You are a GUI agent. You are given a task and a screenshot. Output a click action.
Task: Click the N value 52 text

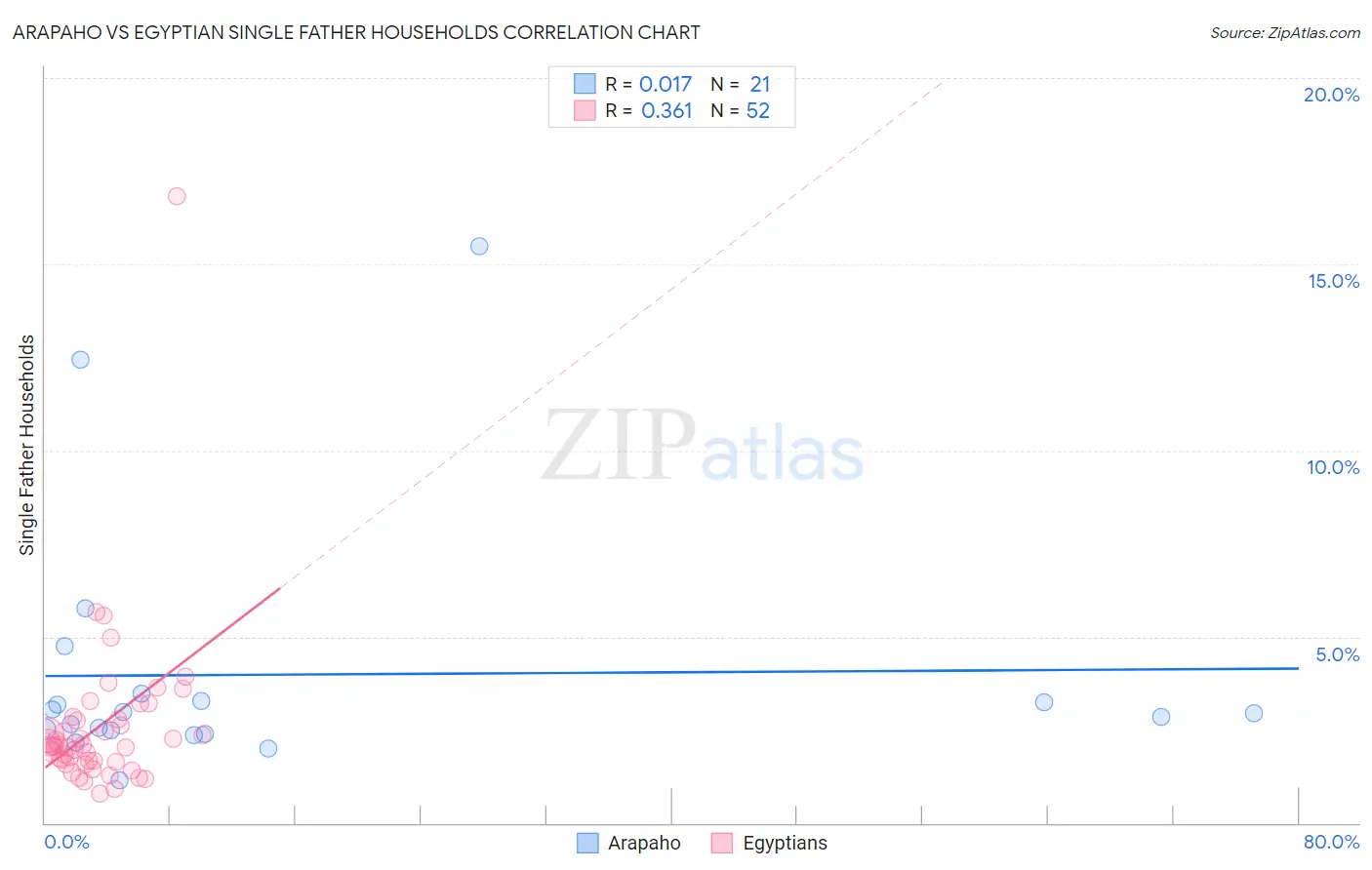tap(758, 110)
